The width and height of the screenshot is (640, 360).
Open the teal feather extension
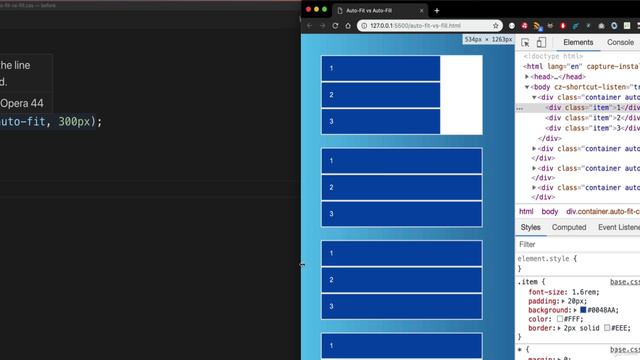576,26
